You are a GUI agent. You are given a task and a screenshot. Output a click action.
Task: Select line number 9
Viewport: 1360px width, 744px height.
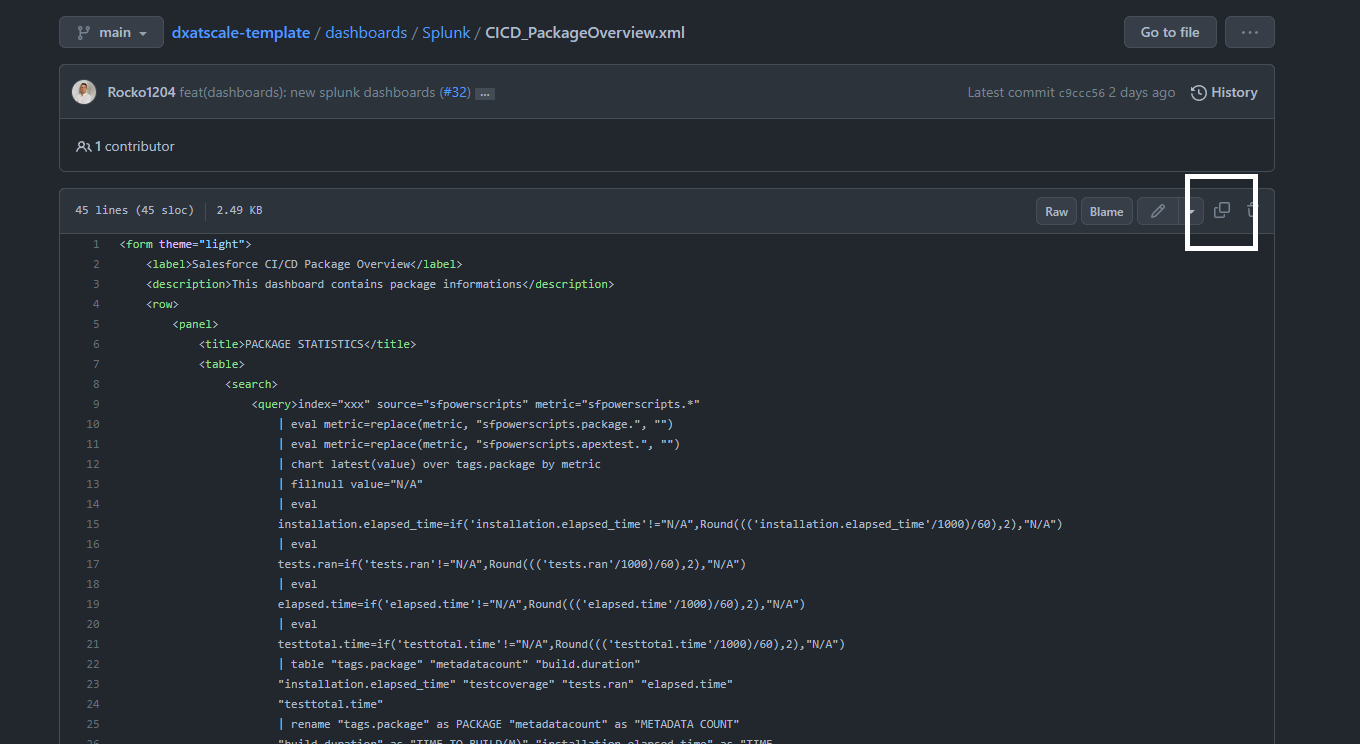click(96, 404)
